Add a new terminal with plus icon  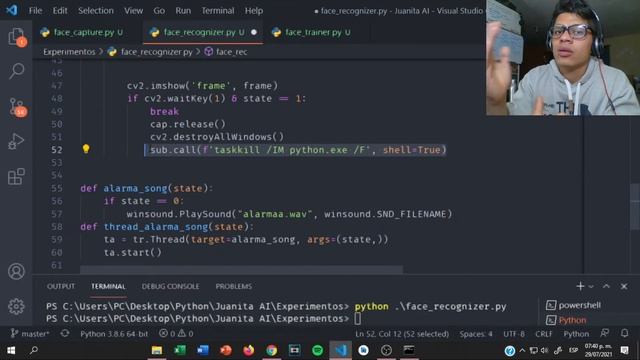580,287
